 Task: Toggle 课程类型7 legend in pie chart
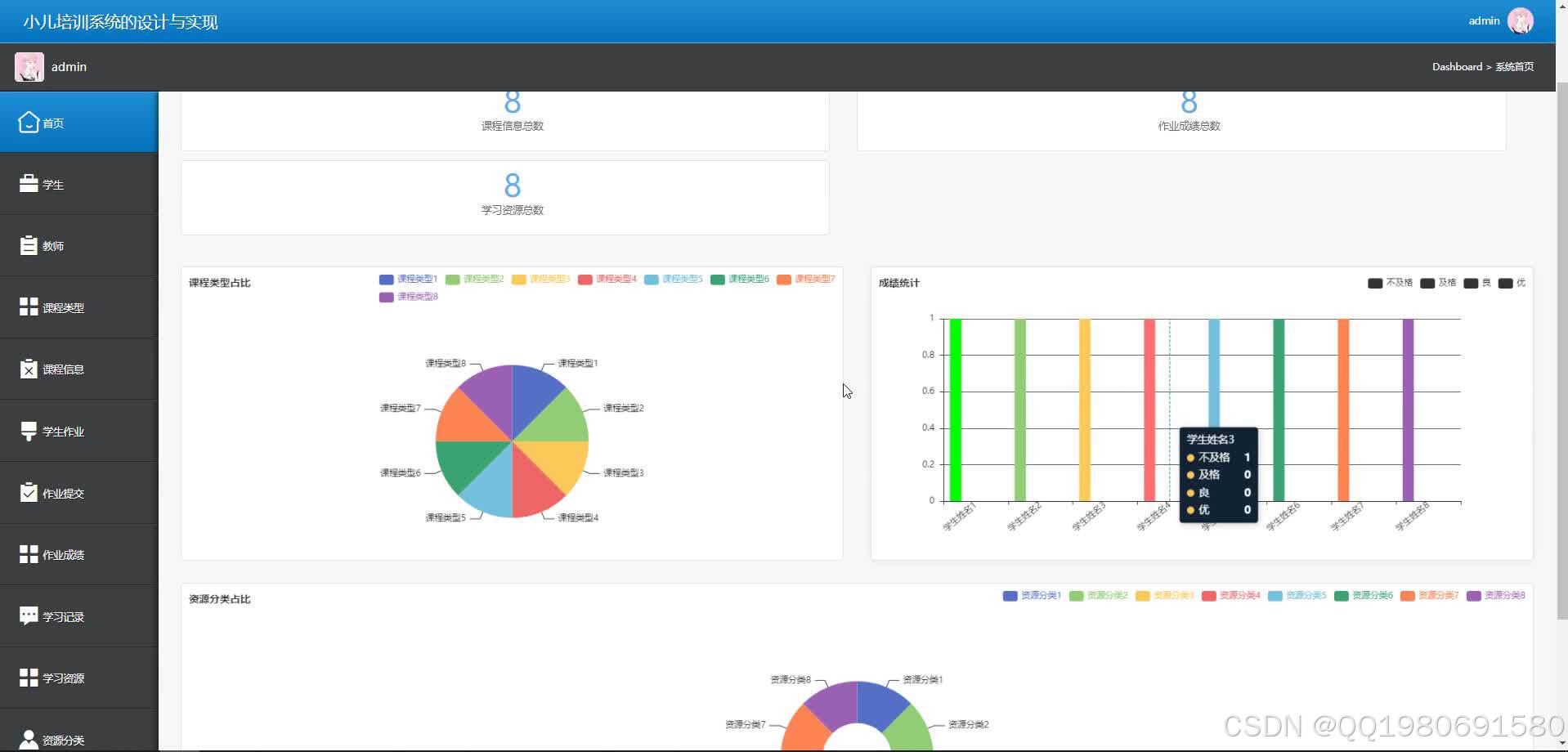click(x=805, y=279)
